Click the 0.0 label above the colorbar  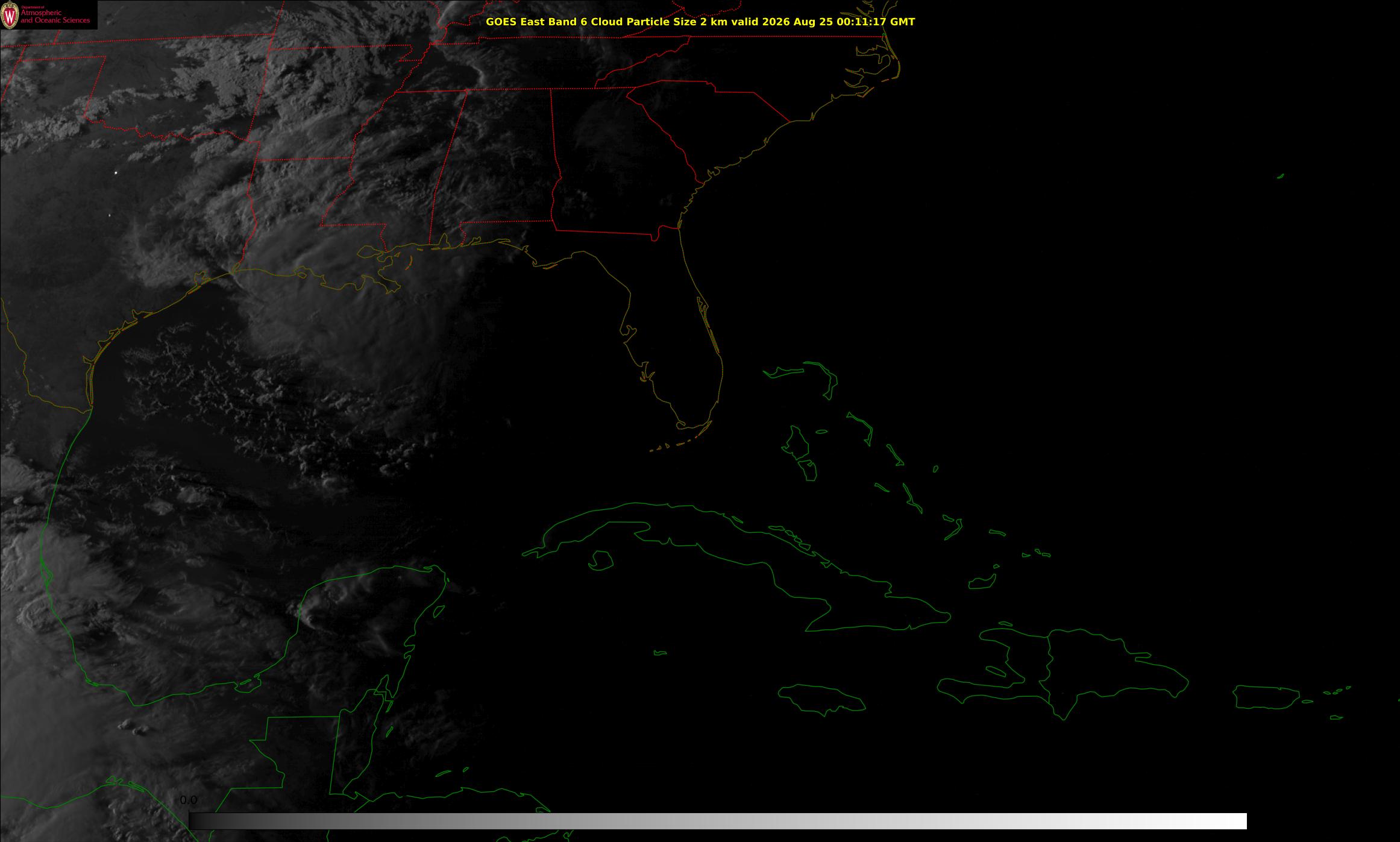[188, 800]
